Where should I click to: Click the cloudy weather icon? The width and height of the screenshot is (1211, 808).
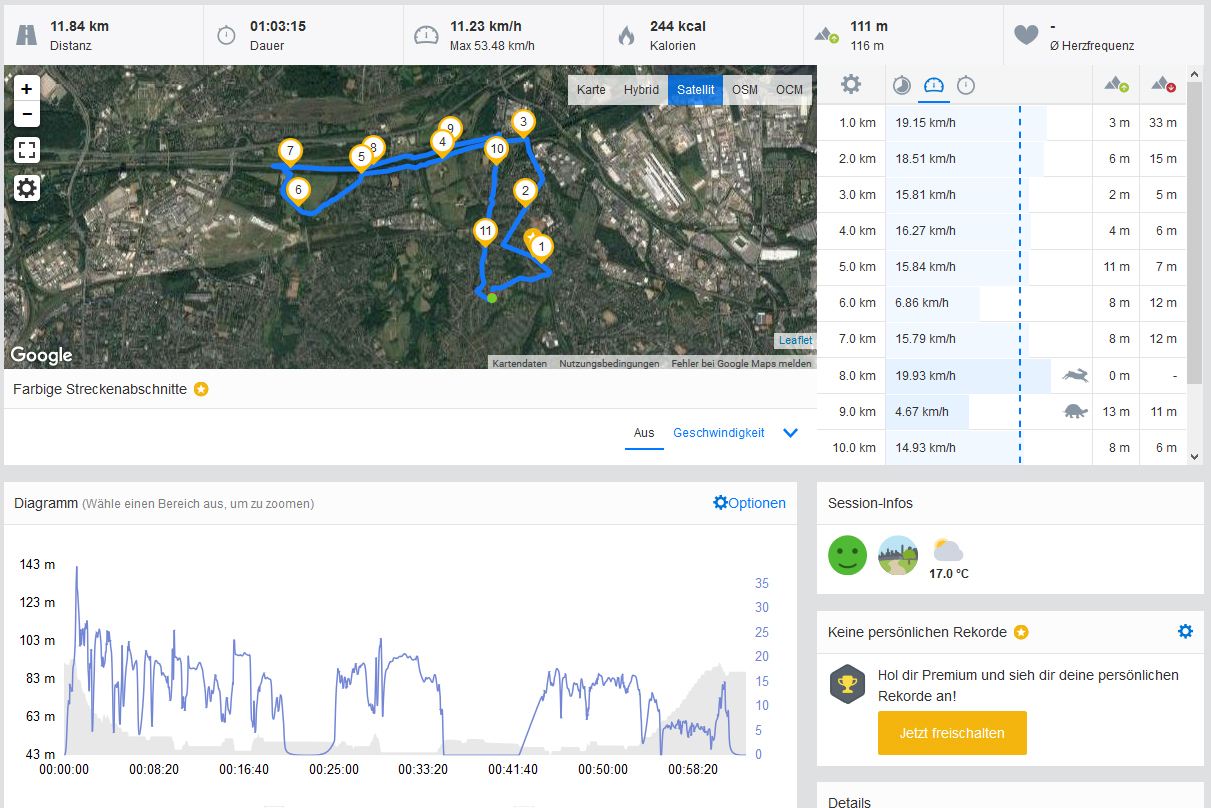[947, 549]
